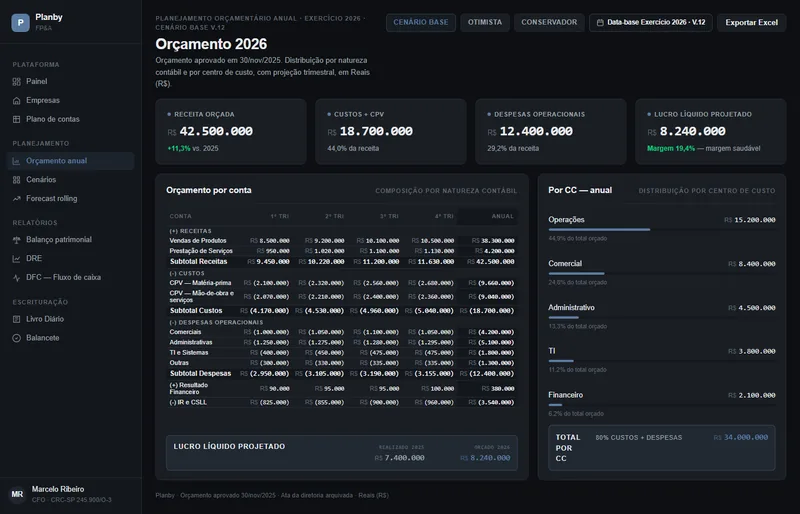The height and width of the screenshot is (514, 800).
Task: Click the Empresas home icon
Action: [x=16, y=101]
